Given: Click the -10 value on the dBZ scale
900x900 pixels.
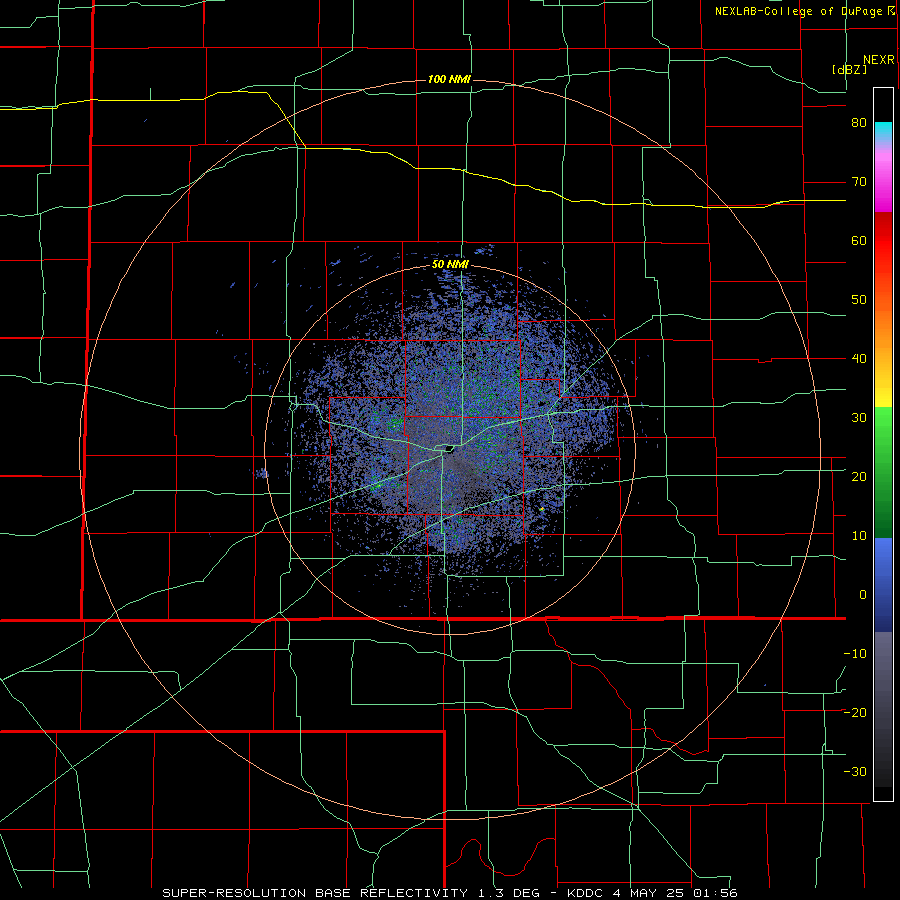Looking at the screenshot, I should coord(855,654).
